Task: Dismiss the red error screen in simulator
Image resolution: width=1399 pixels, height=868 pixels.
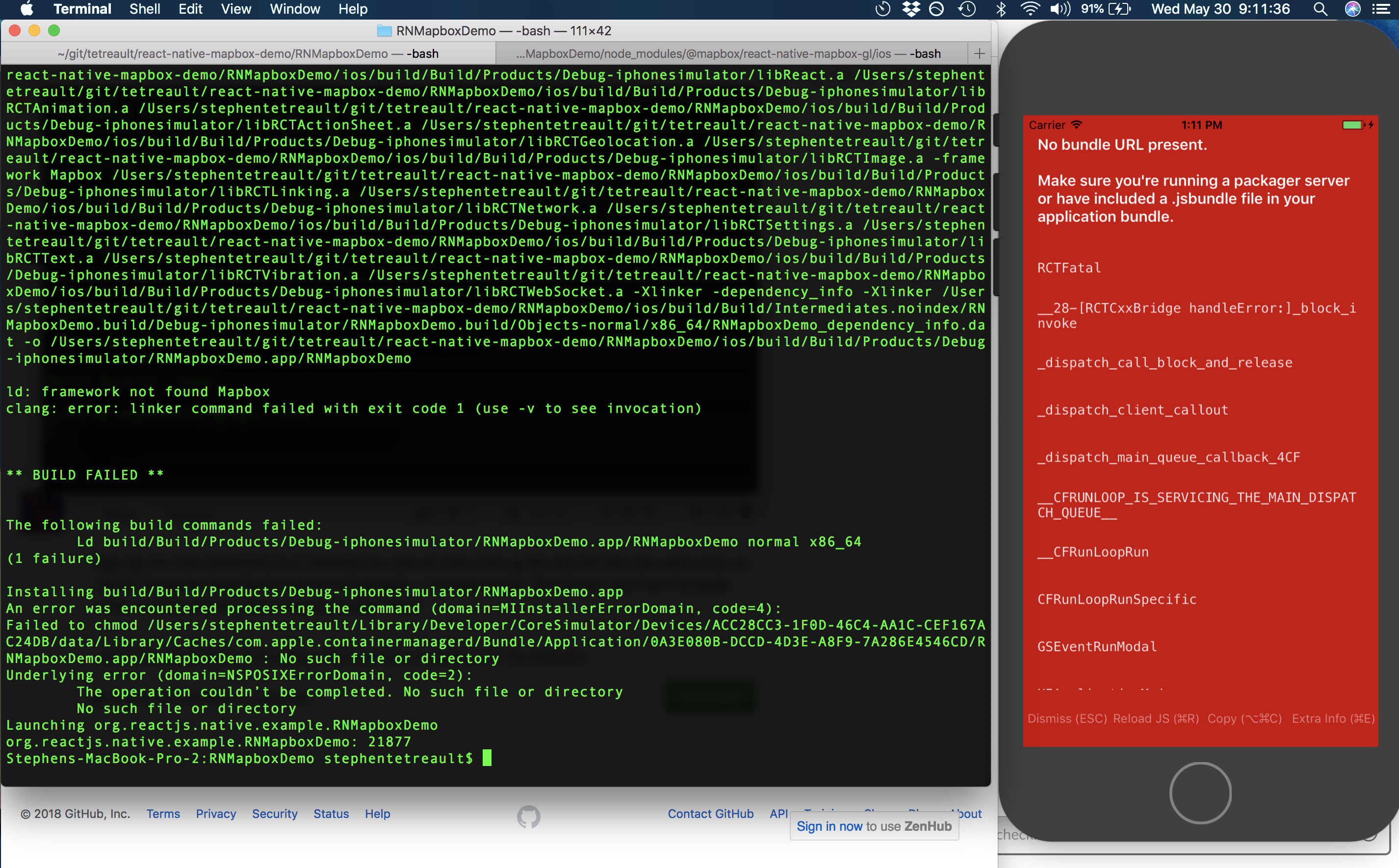Action: coord(1067,718)
